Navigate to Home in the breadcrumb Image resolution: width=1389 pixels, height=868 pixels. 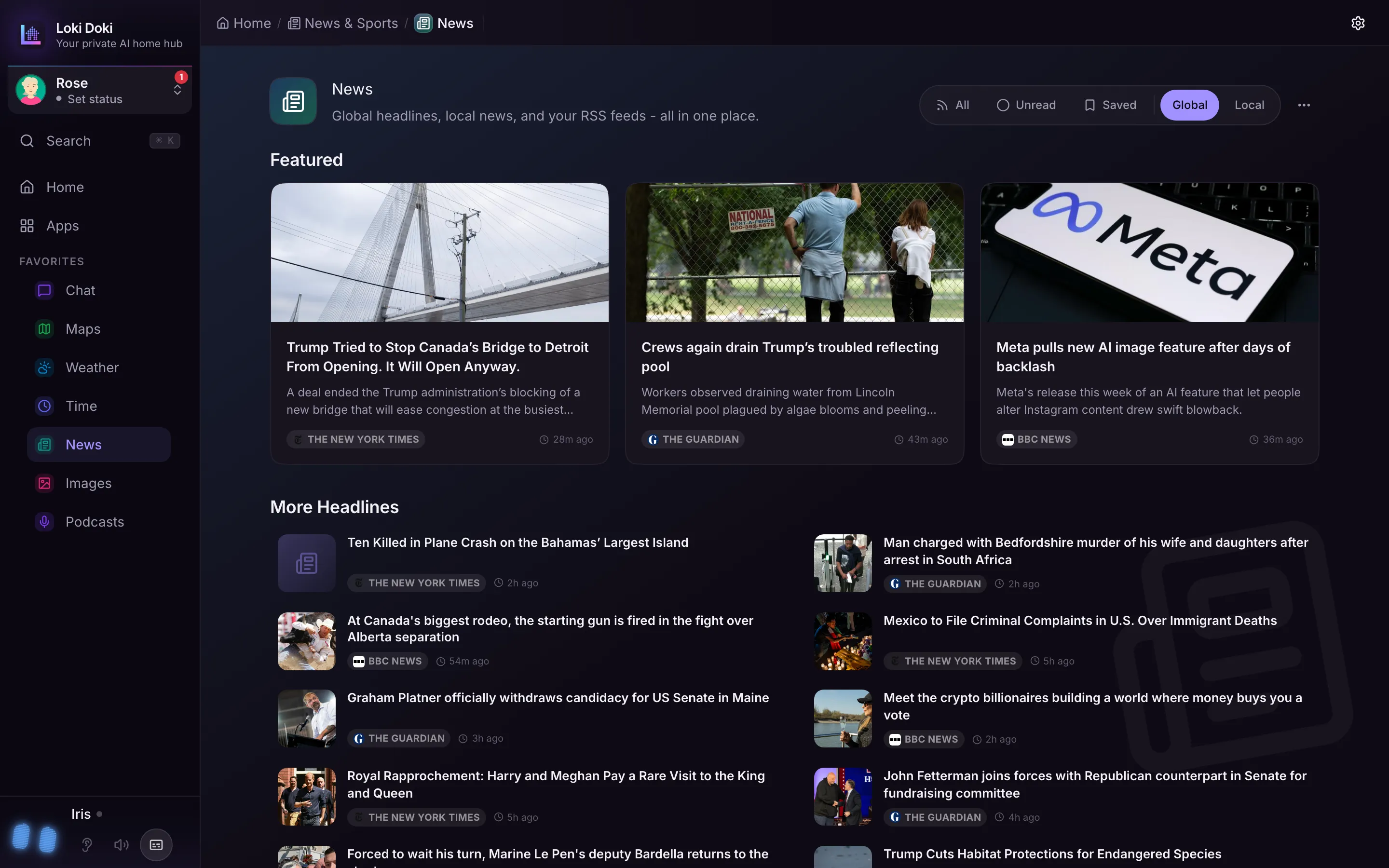244,23
